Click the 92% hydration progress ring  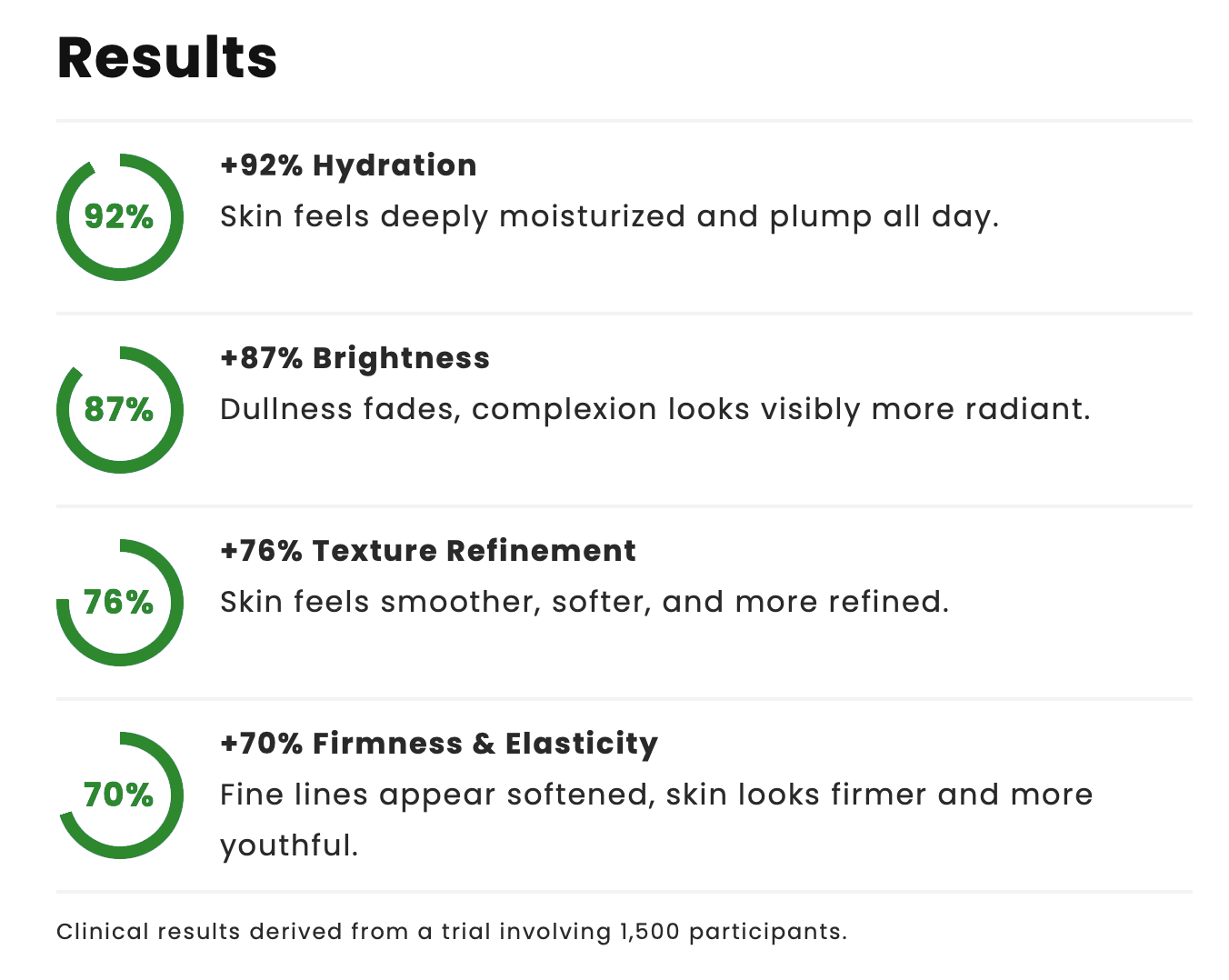[119, 217]
